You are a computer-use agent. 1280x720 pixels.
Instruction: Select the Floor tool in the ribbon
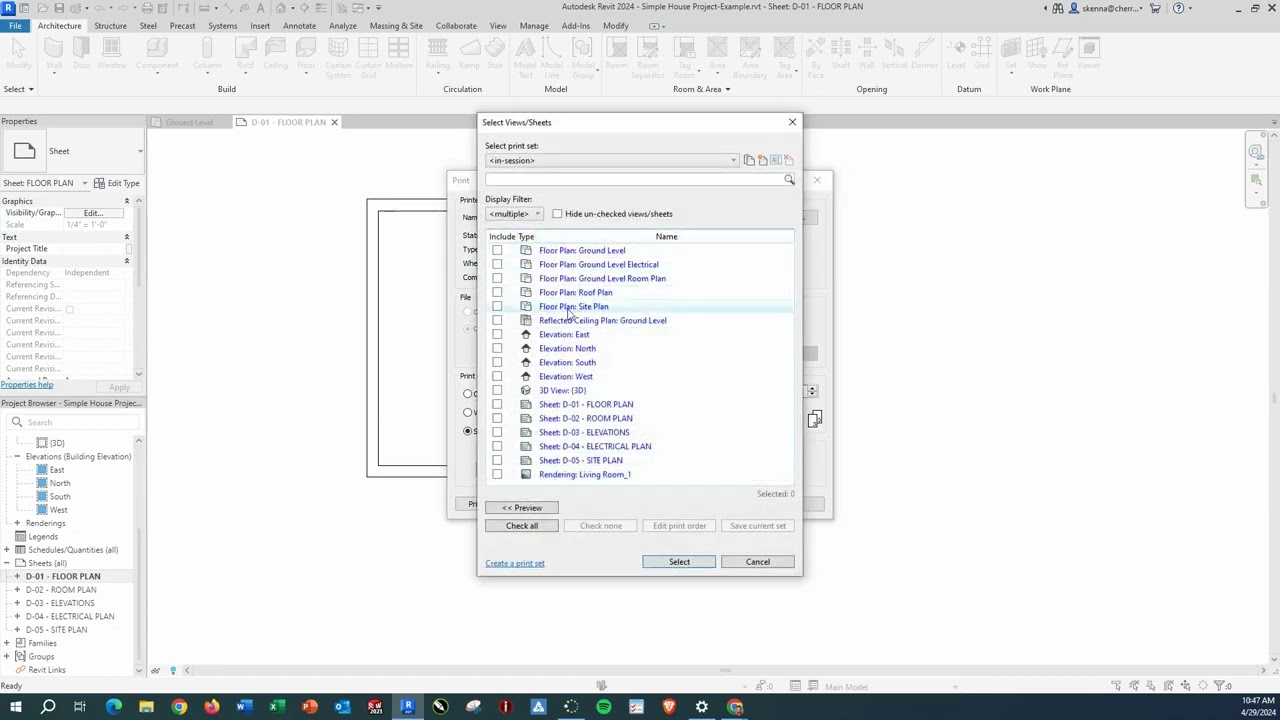[x=307, y=54]
